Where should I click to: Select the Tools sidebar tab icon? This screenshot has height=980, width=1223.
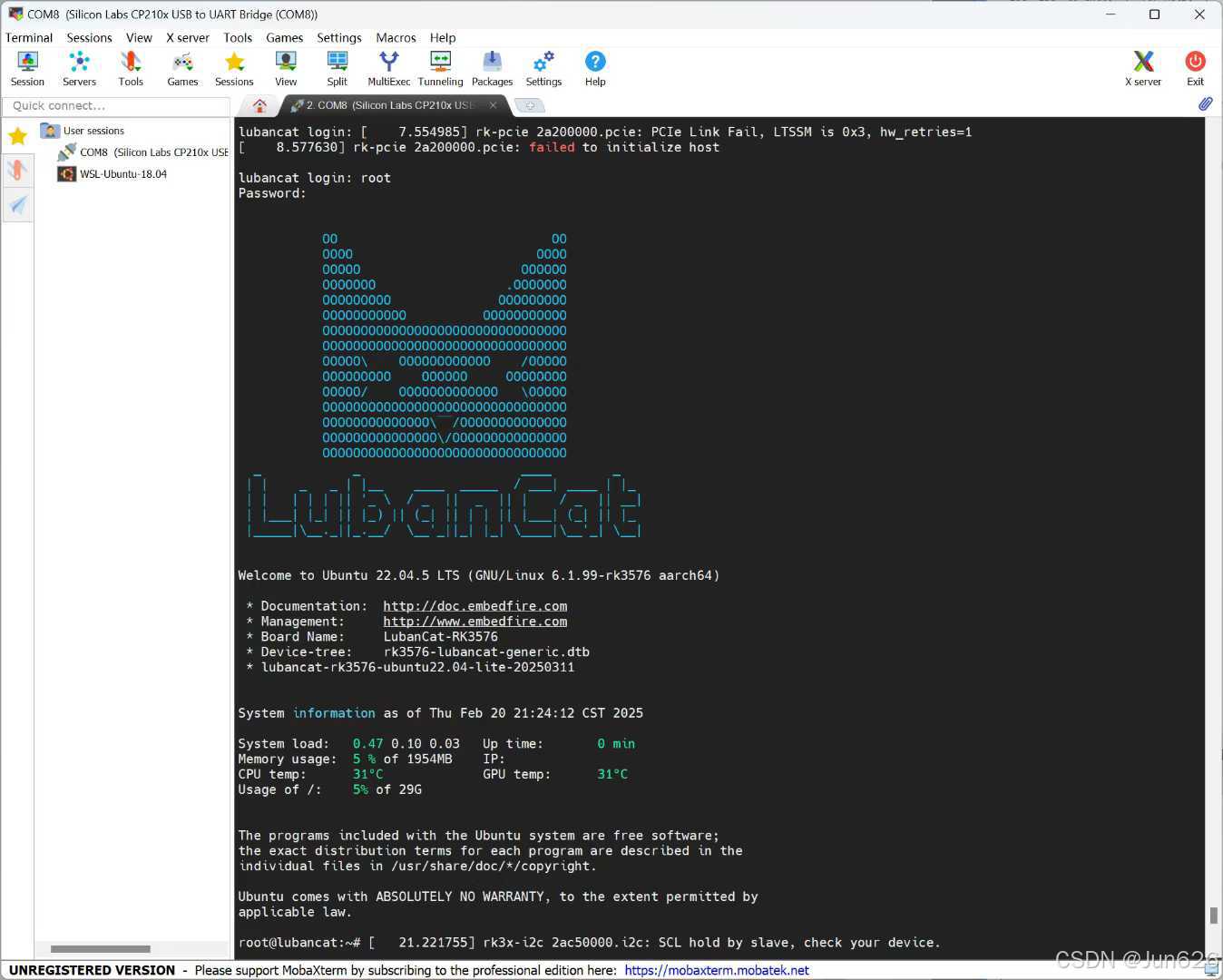17,170
